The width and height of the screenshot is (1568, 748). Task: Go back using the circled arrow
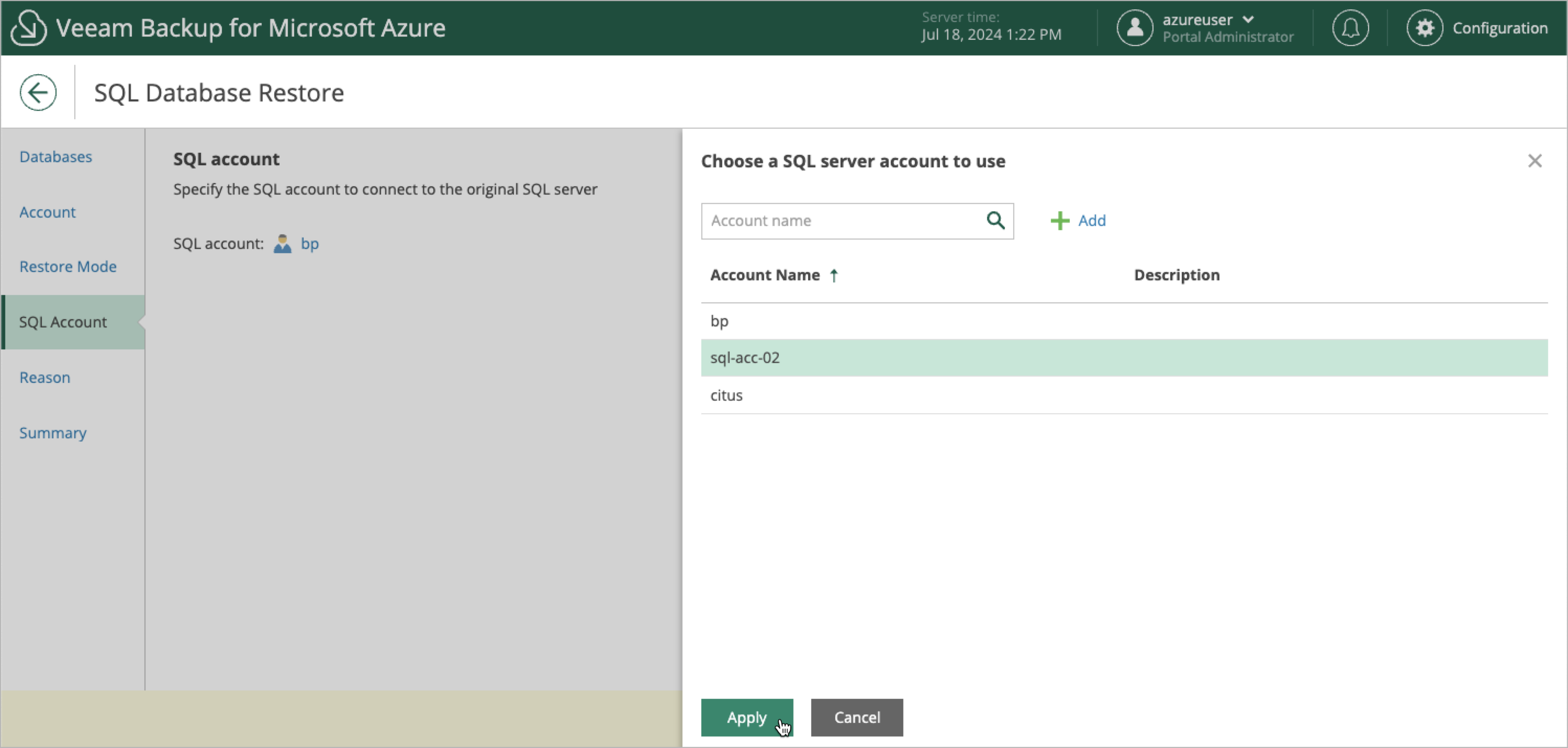38,93
